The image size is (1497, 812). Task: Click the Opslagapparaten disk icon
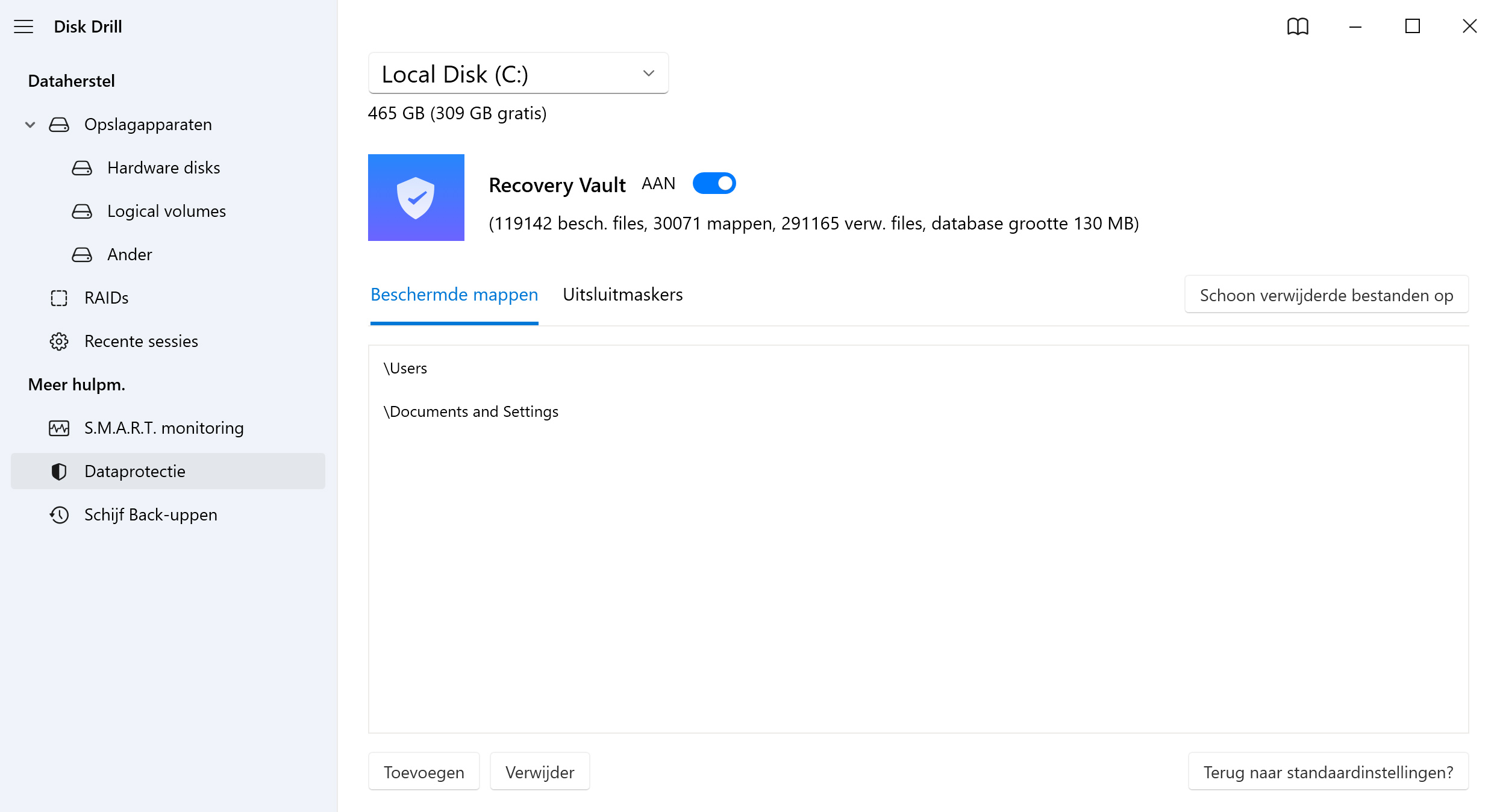(59, 124)
